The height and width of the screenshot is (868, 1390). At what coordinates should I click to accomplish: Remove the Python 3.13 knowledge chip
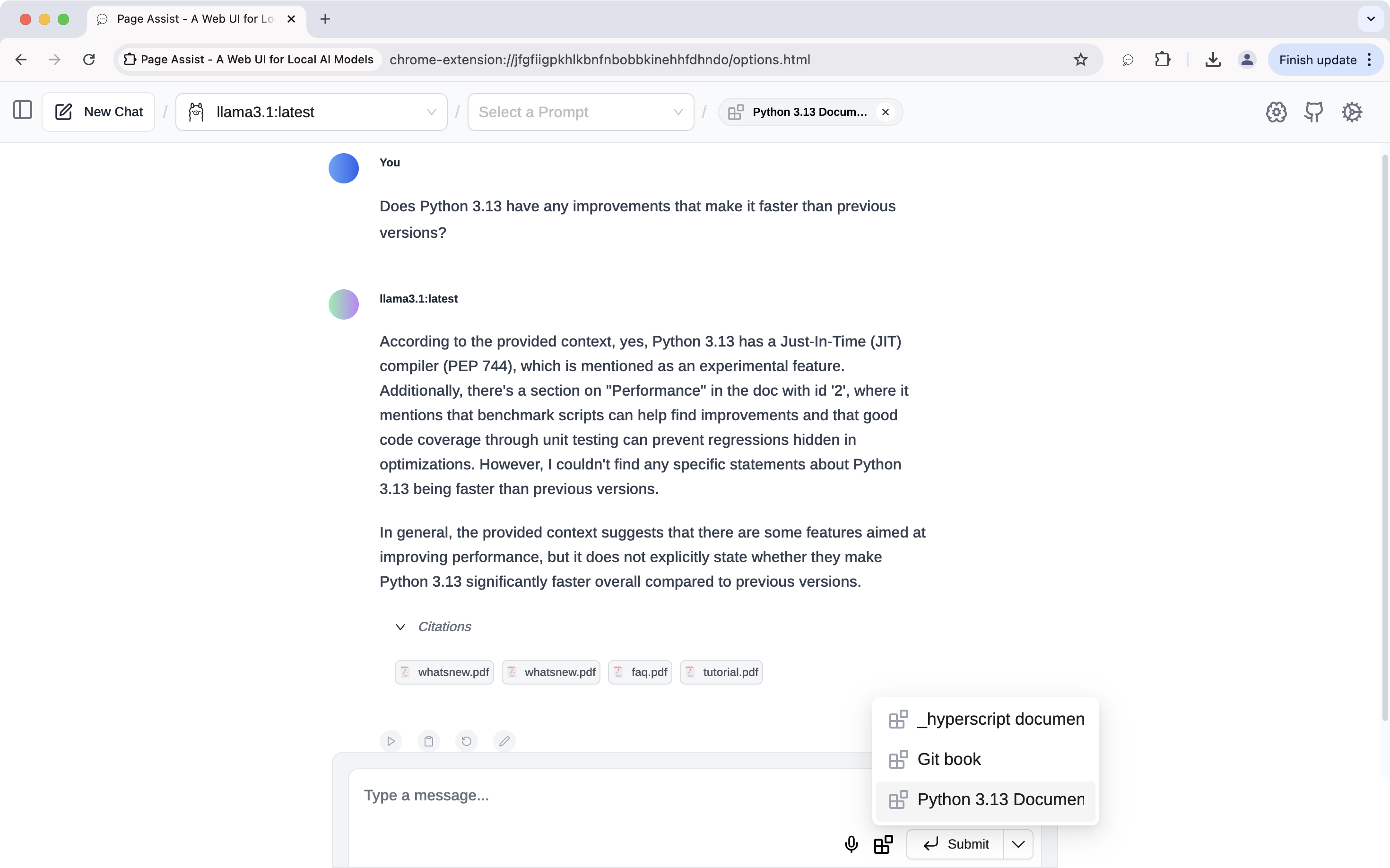[x=886, y=112]
